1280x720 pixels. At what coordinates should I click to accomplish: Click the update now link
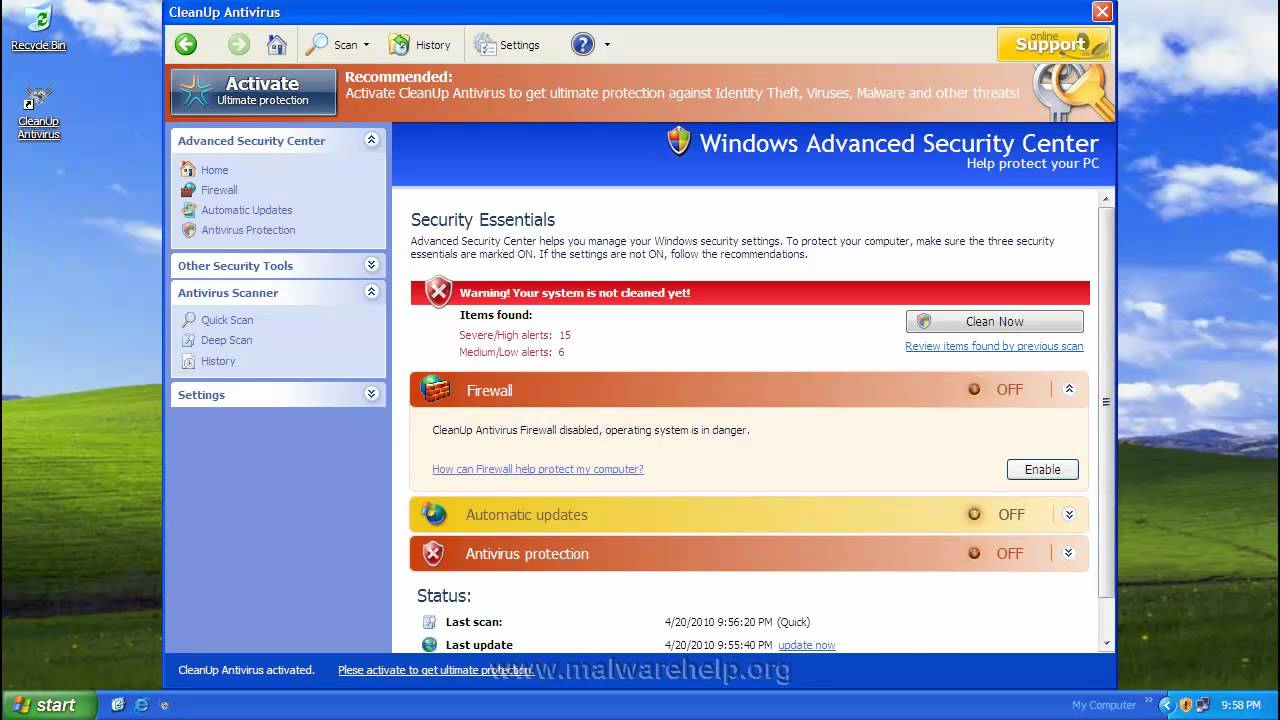[806, 645]
